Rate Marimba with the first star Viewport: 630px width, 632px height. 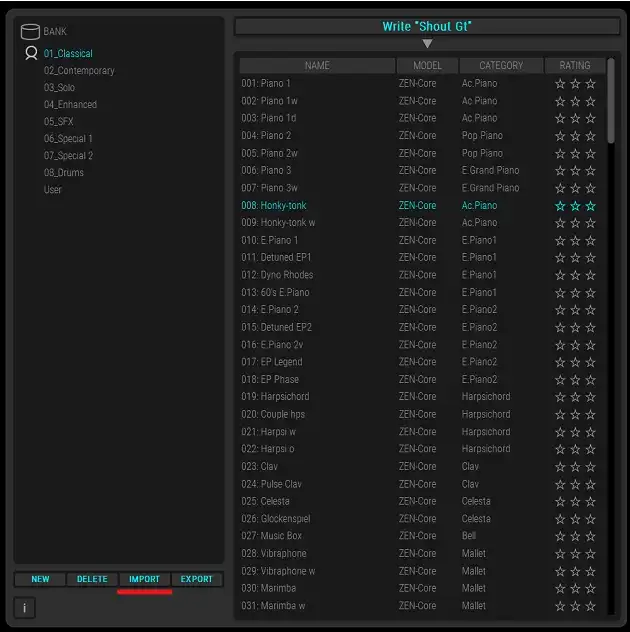(x=560, y=589)
